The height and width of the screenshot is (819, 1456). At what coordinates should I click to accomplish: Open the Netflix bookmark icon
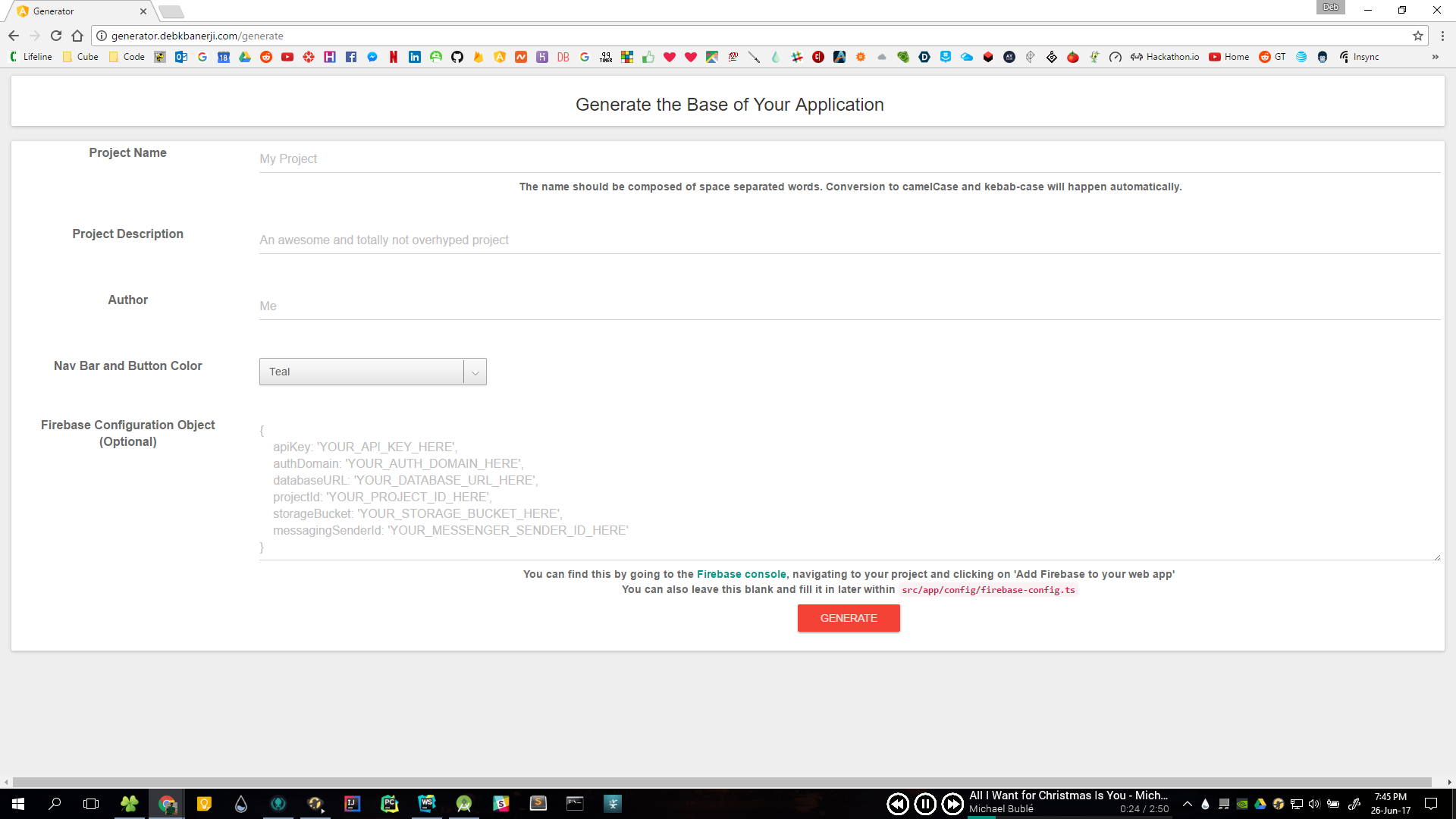(394, 57)
